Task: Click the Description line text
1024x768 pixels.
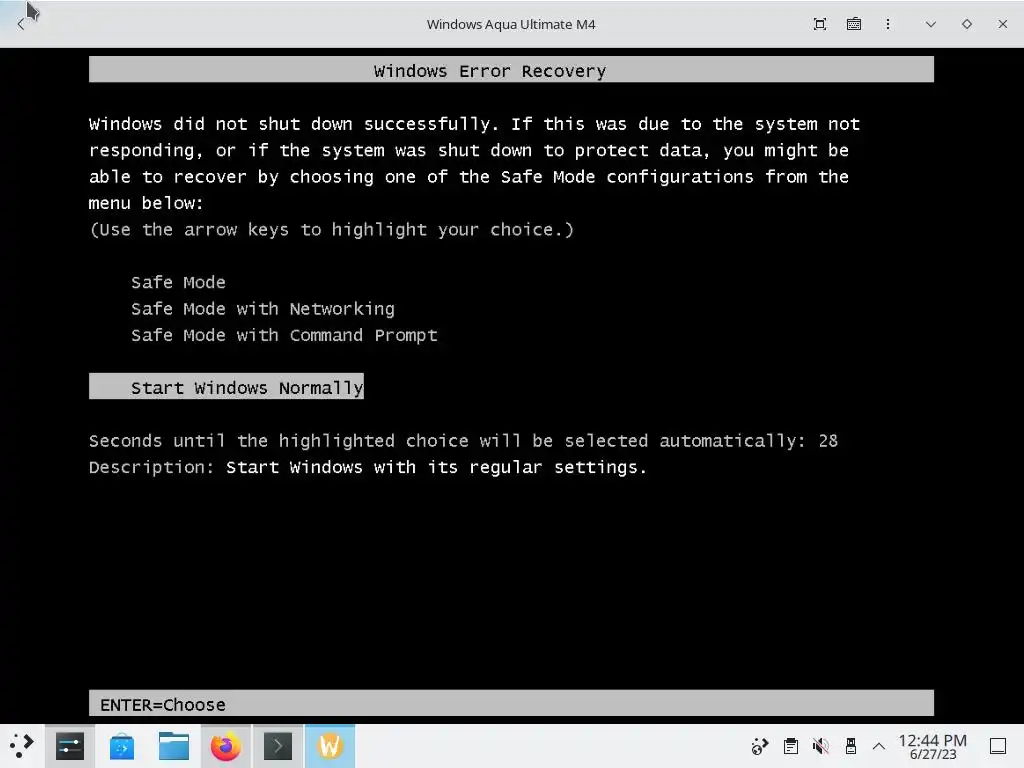Action: [x=368, y=468]
